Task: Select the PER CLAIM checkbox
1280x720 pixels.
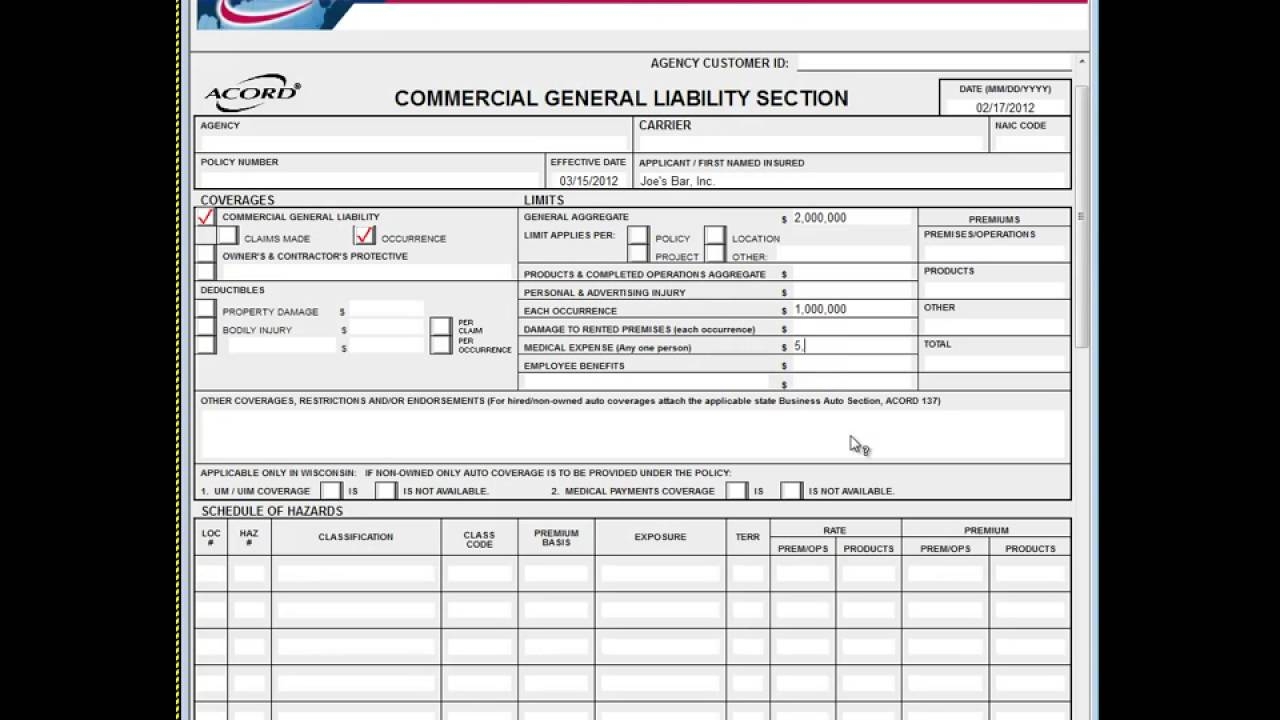Action: click(x=440, y=326)
